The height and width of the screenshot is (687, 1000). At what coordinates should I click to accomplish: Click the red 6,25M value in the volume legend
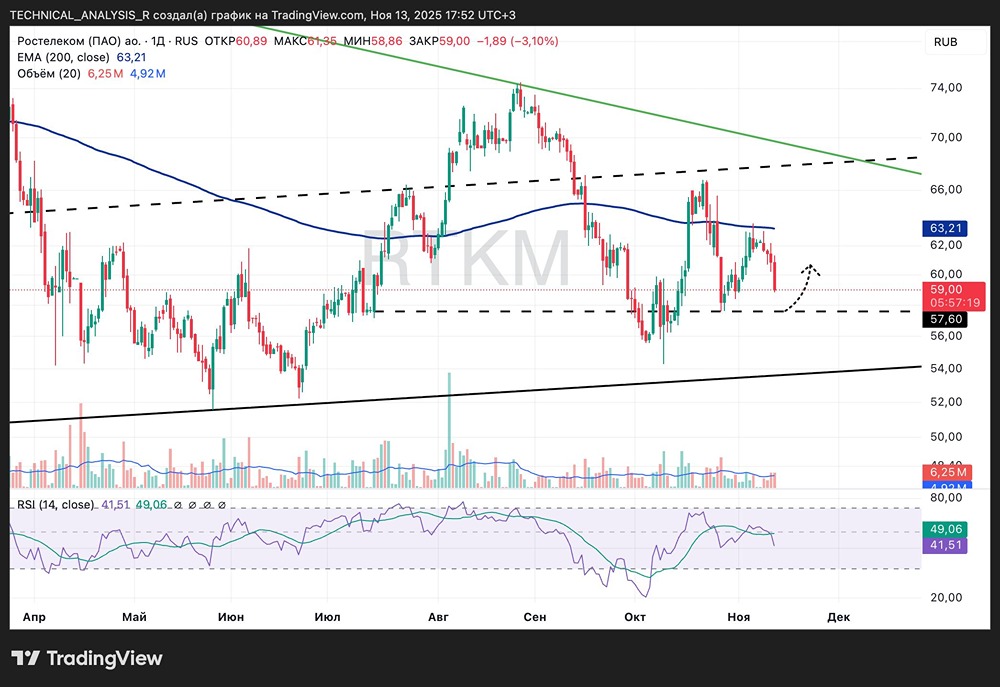106,73
